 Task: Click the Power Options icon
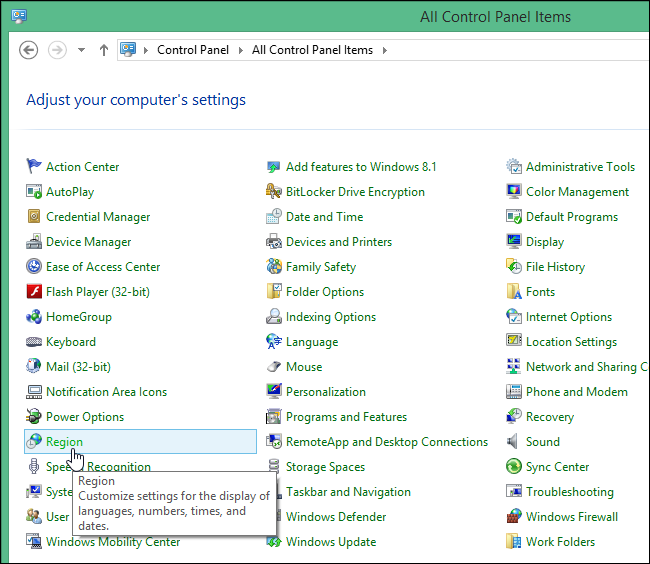point(34,417)
